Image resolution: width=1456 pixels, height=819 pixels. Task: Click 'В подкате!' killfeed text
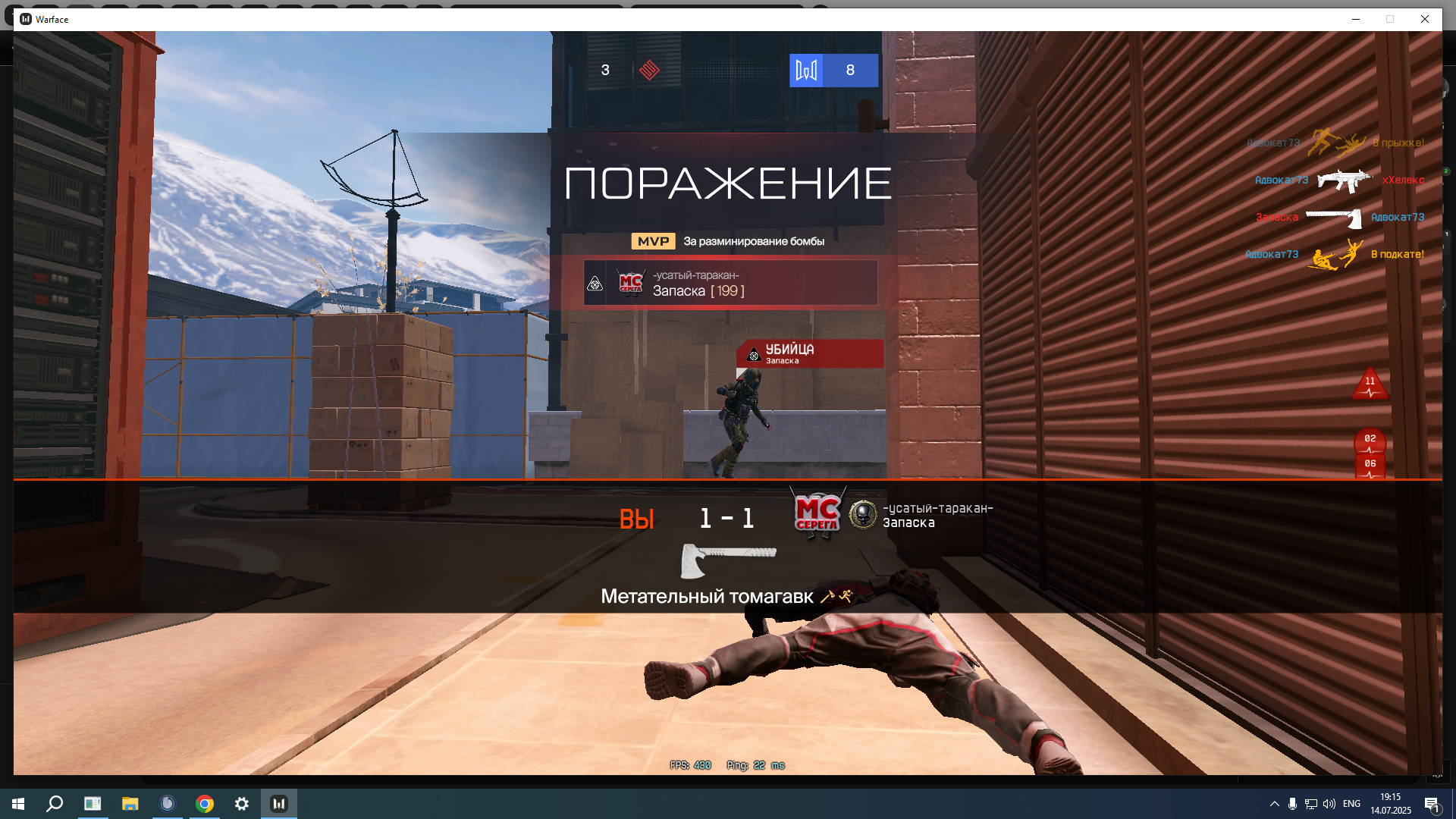(1397, 255)
